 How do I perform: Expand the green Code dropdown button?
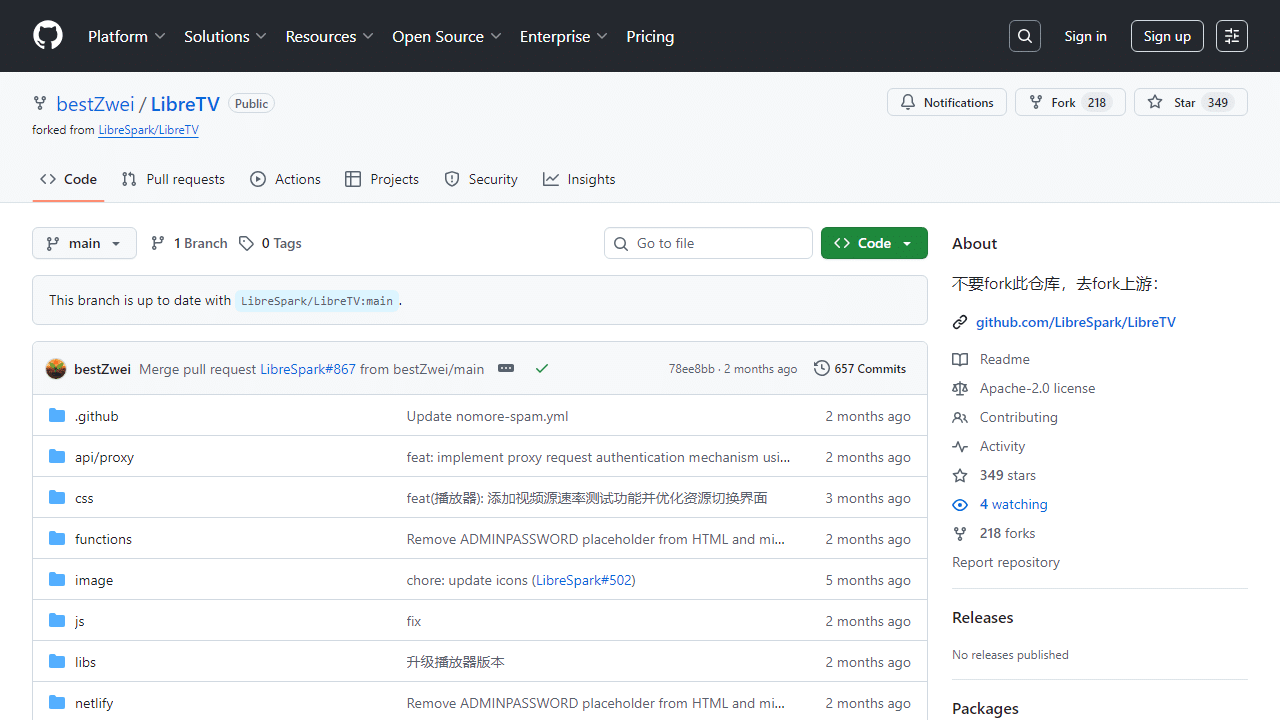tap(873, 243)
